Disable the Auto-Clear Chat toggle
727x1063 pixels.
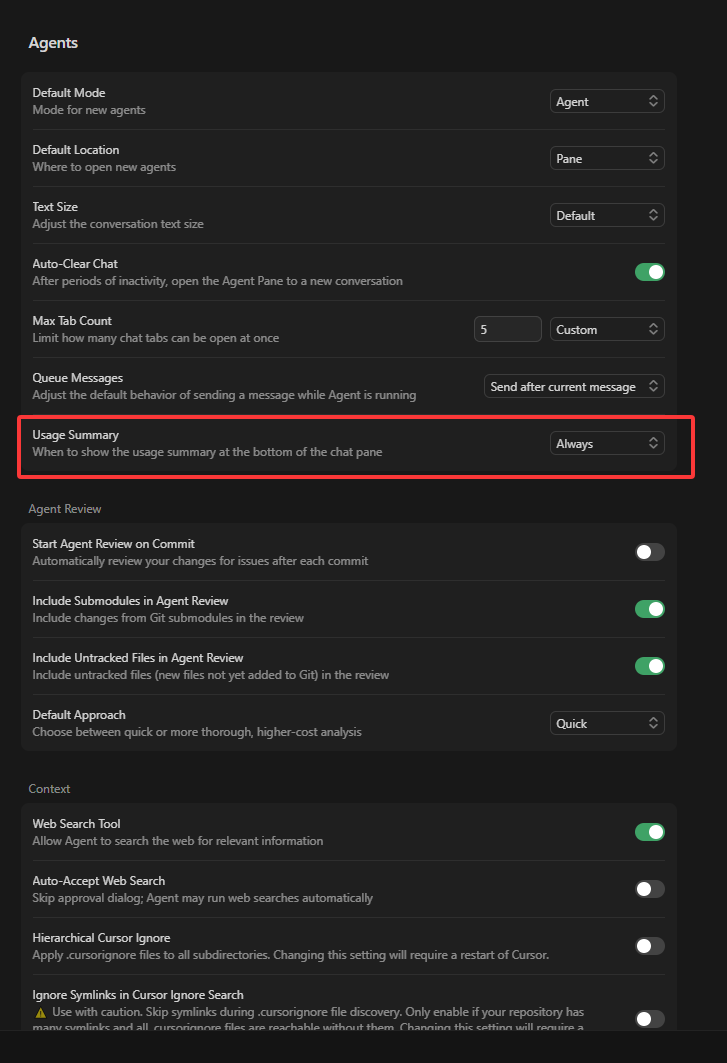point(650,272)
